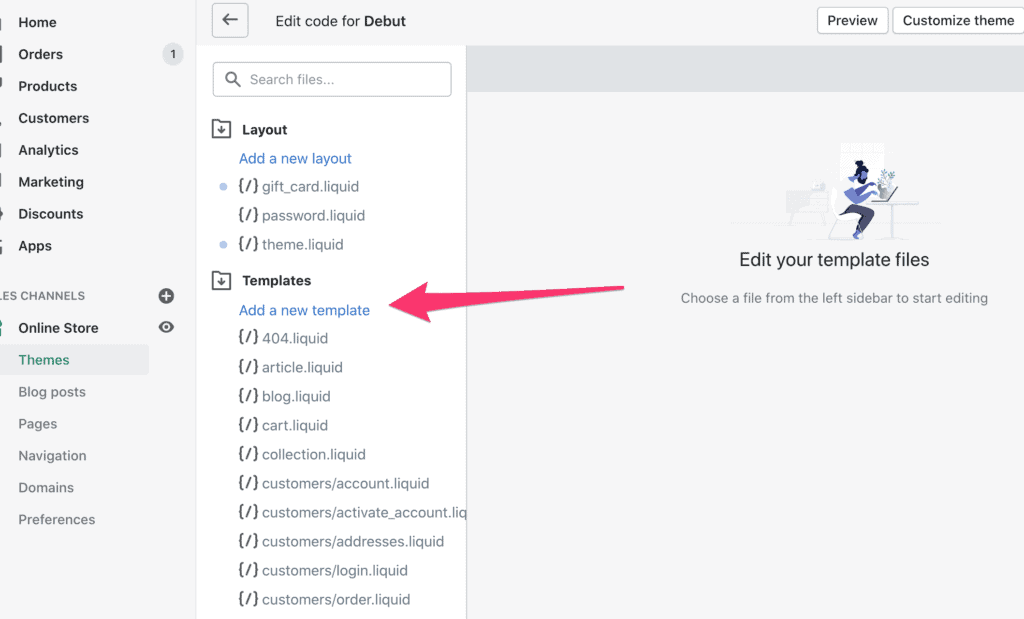The image size is (1024, 619).
Task: Open the Customize theme button
Action: (957, 20)
